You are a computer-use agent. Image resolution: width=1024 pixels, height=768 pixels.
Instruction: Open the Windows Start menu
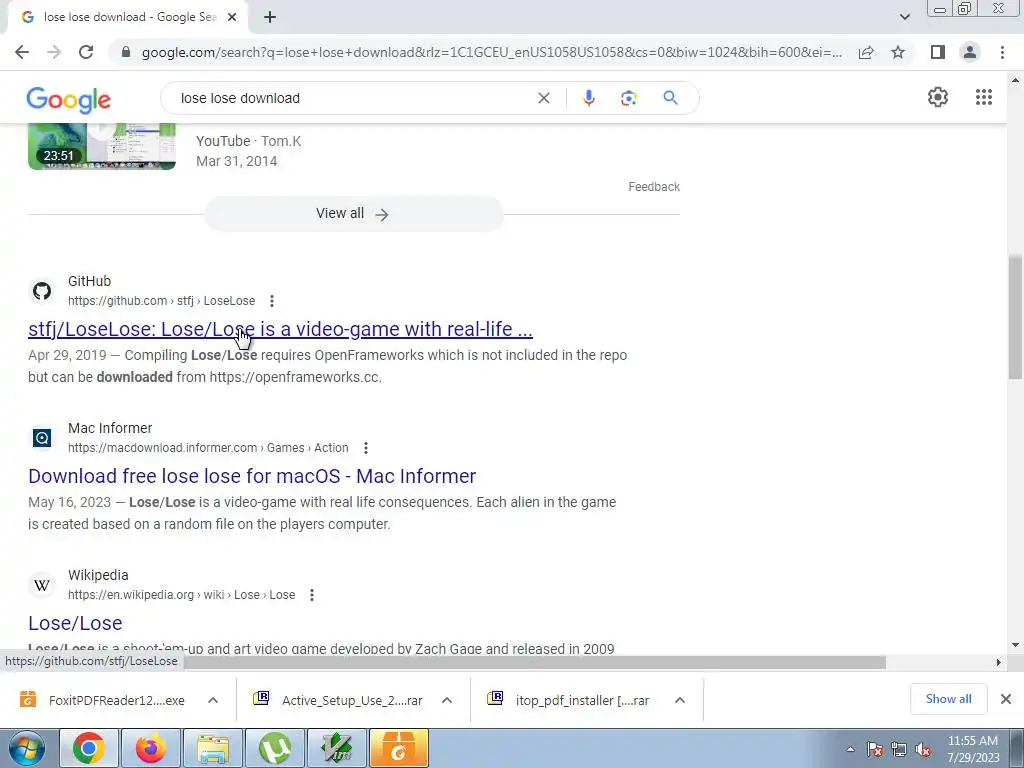[x=27, y=748]
